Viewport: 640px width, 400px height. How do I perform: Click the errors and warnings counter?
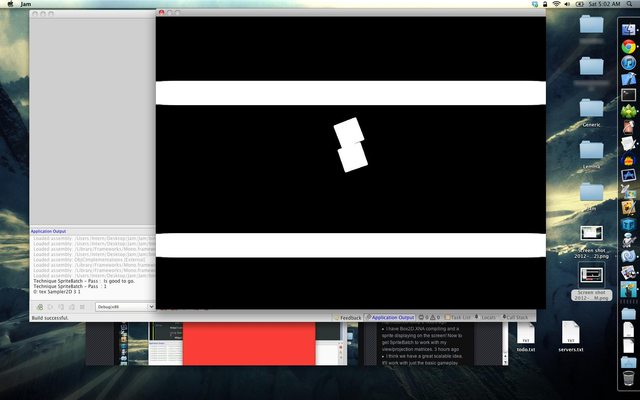[x=429, y=317]
